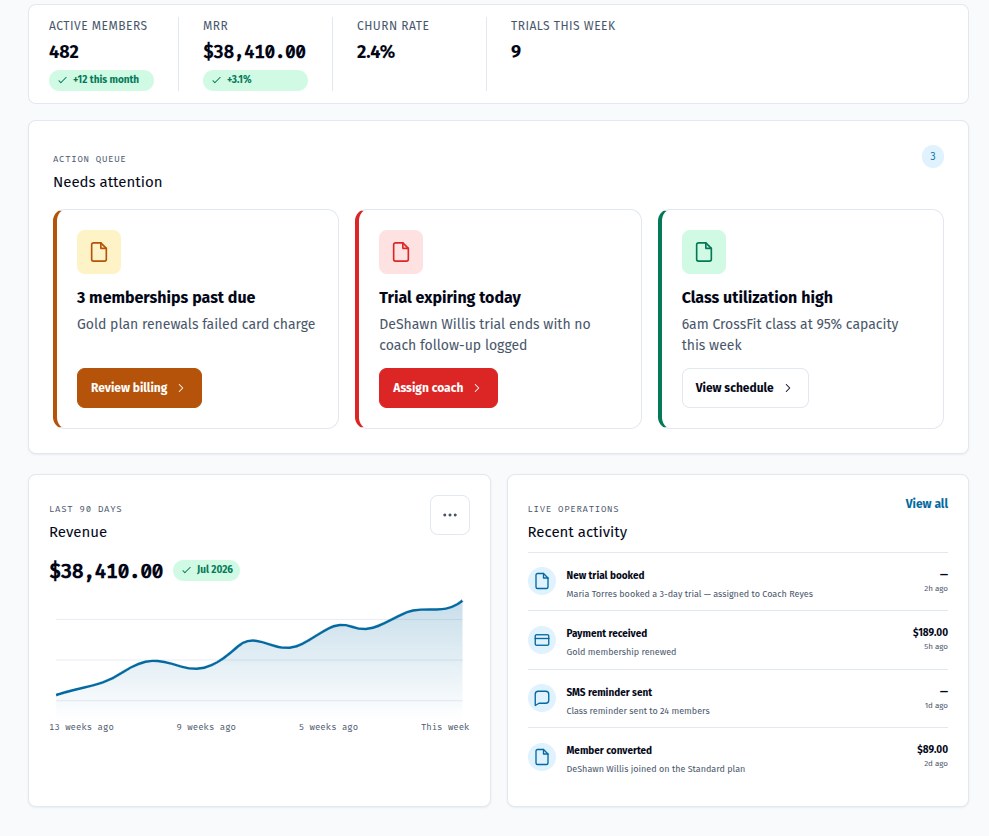The height and width of the screenshot is (836, 989).
Task: Click the 13 weeks ago axis label
Action: click(81, 727)
